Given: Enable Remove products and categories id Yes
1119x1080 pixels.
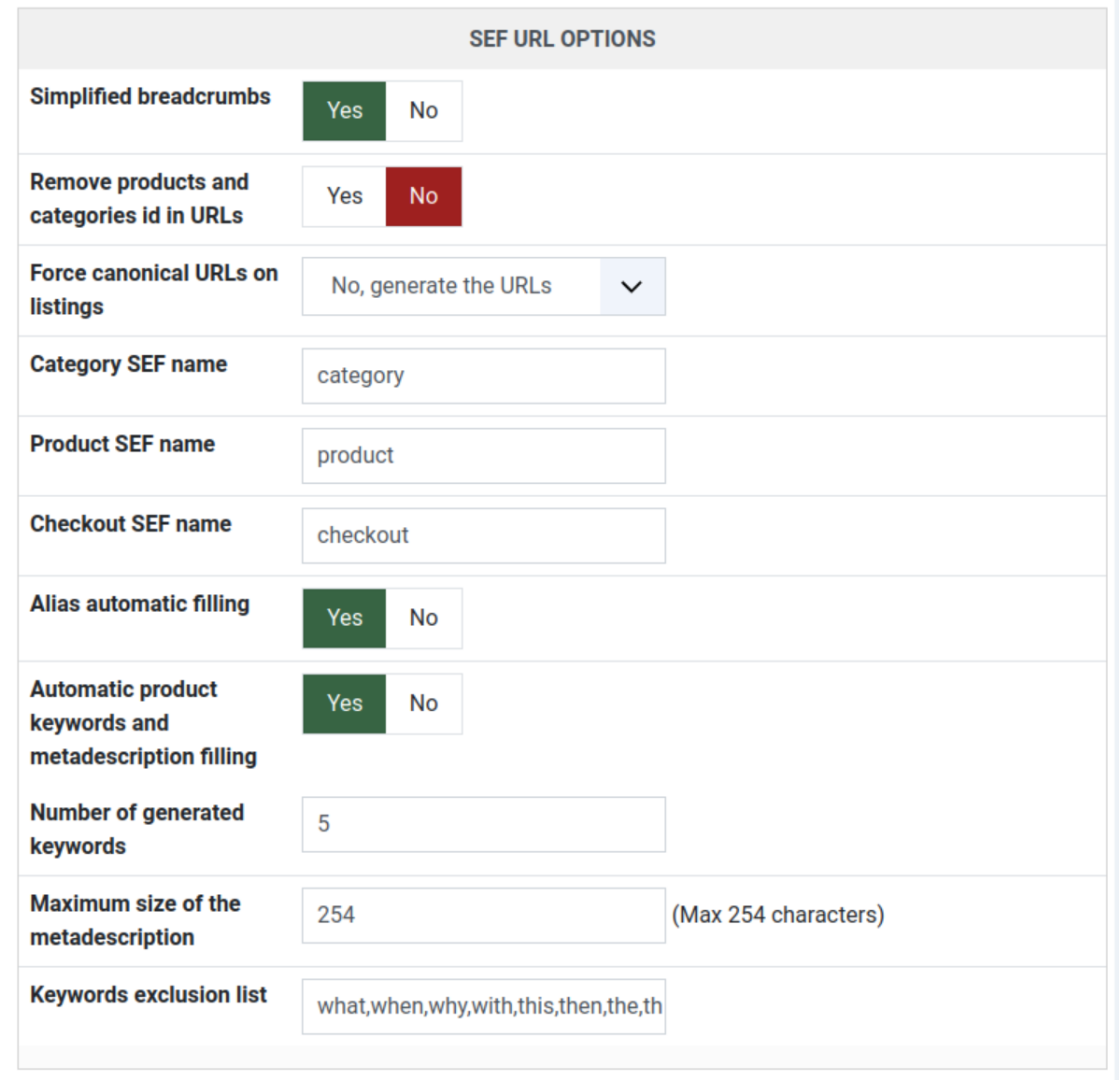Looking at the screenshot, I should click(344, 196).
